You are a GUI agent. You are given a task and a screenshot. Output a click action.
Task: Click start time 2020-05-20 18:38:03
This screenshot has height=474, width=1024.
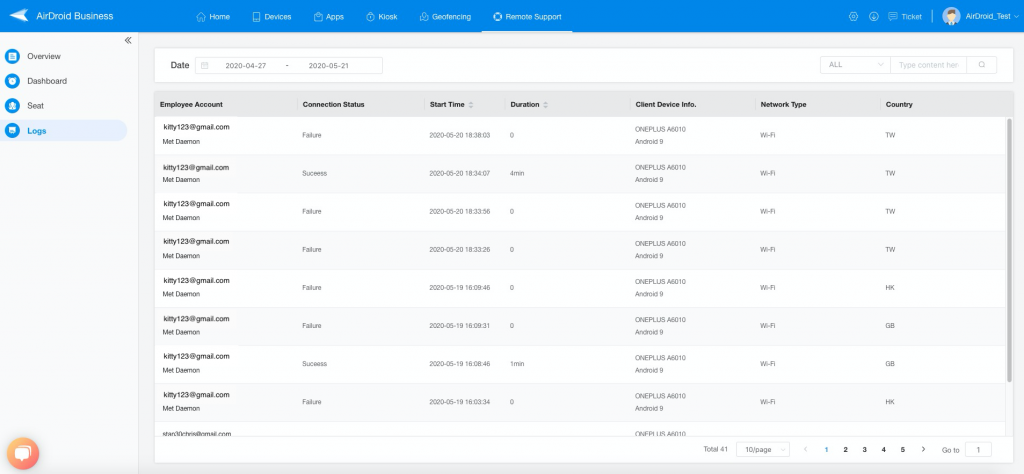click(460, 135)
